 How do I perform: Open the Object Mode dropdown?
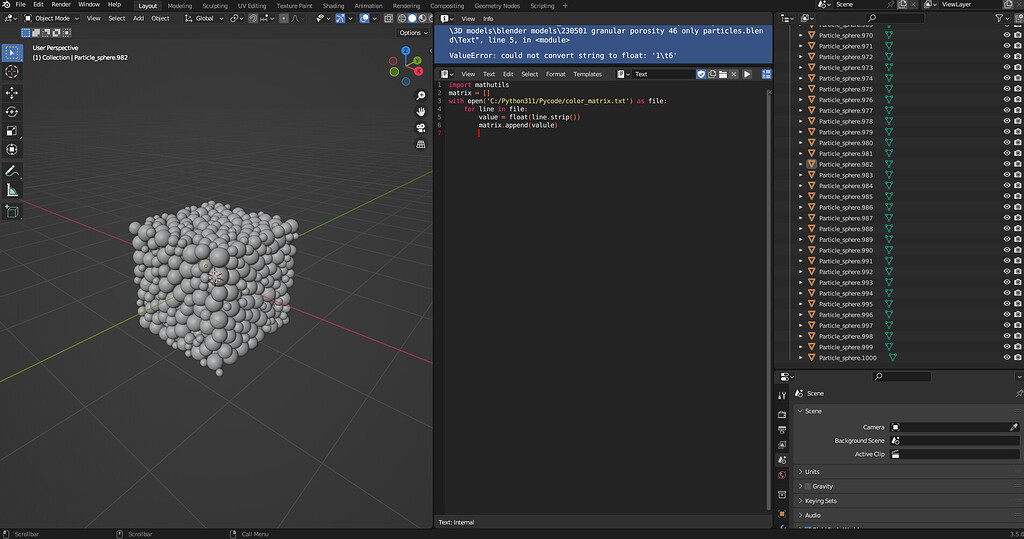[x=52, y=18]
